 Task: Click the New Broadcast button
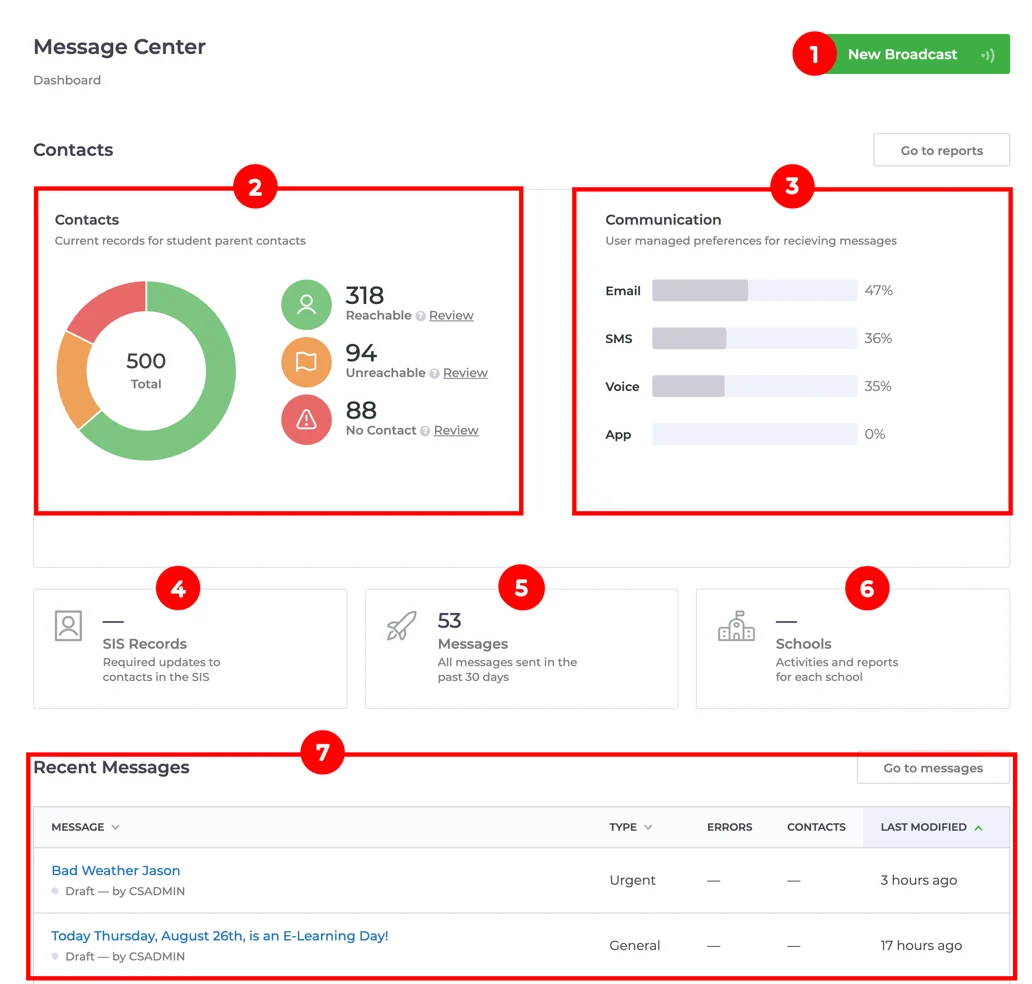click(902, 54)
